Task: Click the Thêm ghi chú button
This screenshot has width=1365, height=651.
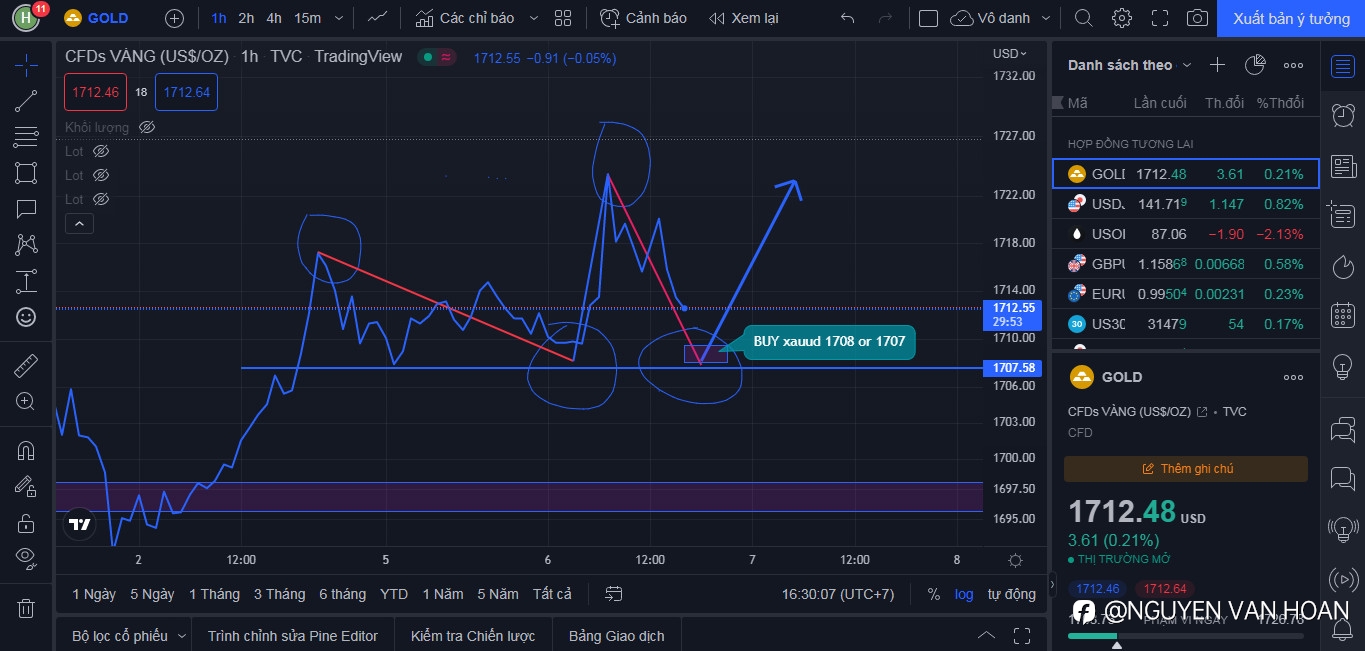Action: point(1186,469)
